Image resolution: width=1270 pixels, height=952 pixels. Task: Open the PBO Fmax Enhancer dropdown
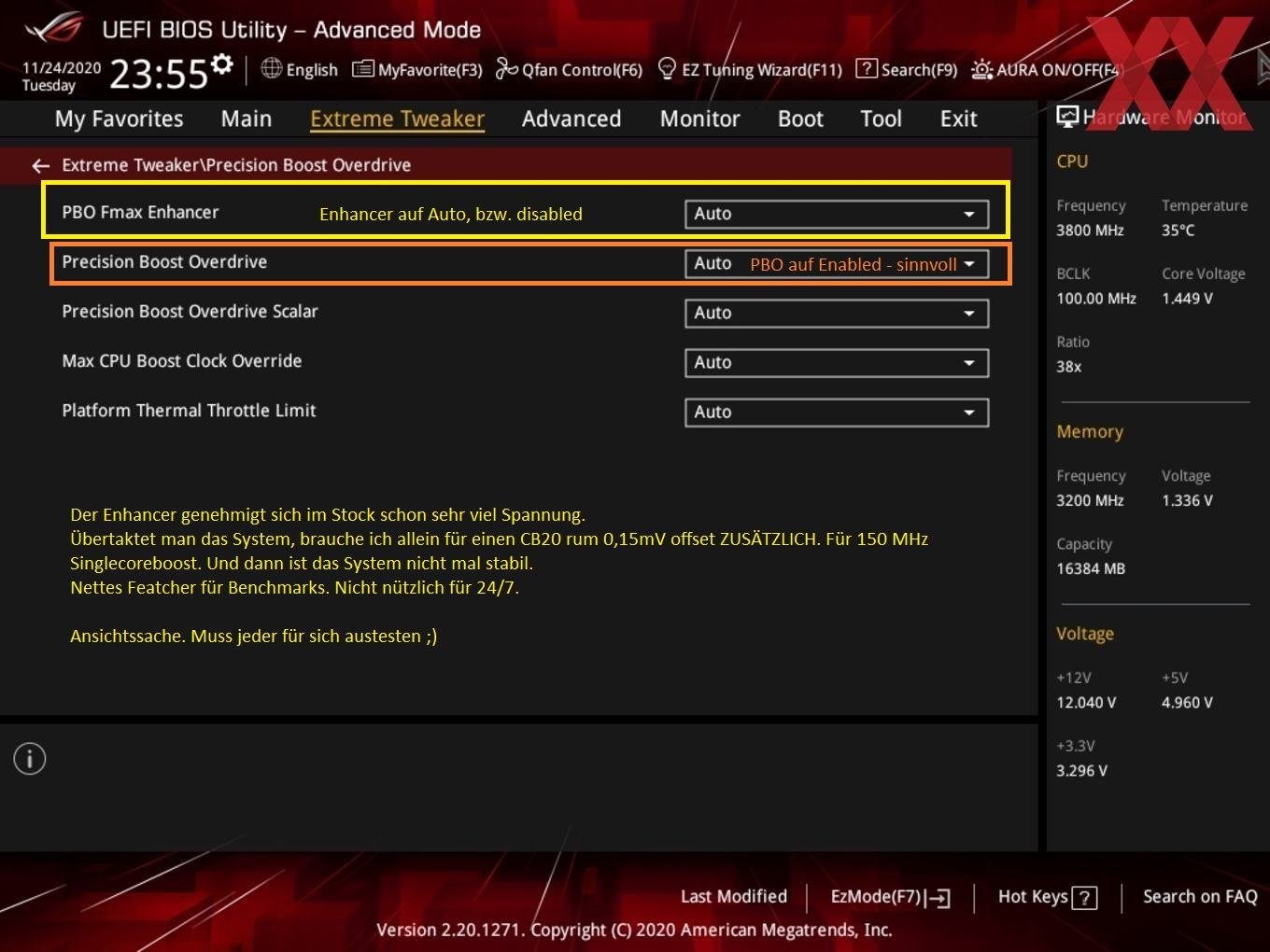[837, 214]
